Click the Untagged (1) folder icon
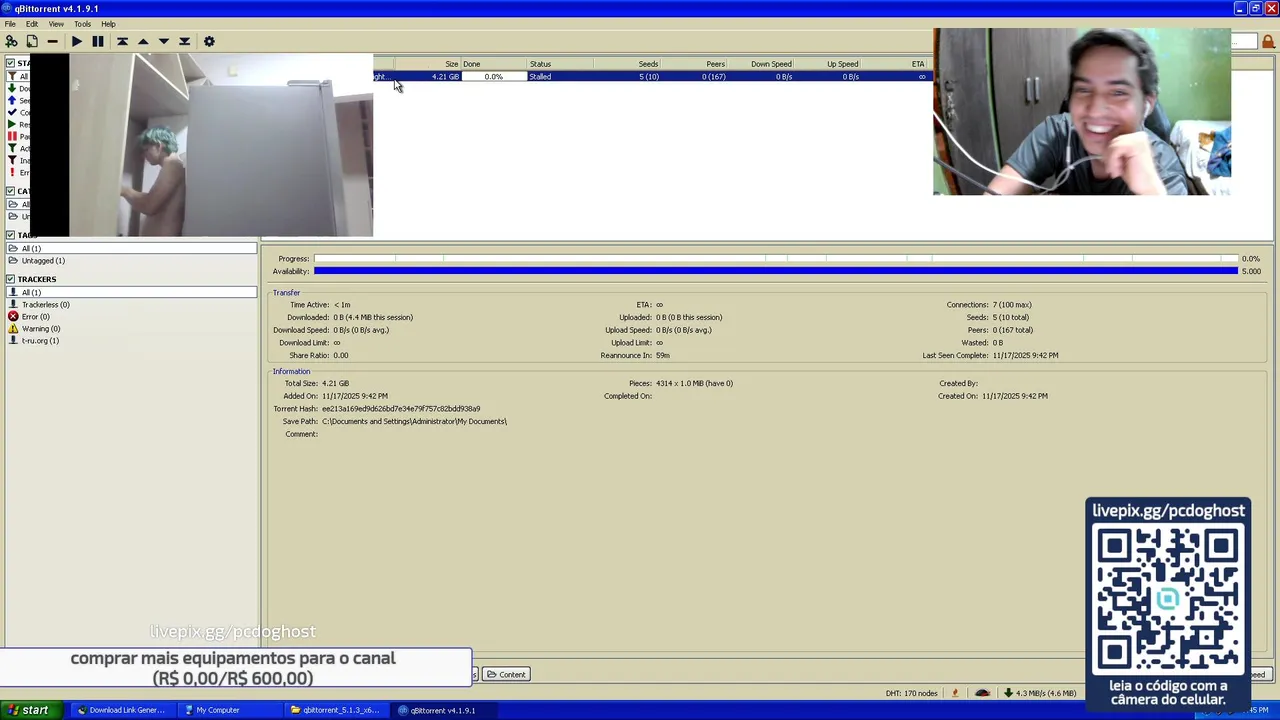Screen dimensions: 1280x720 tap(13, 260)
